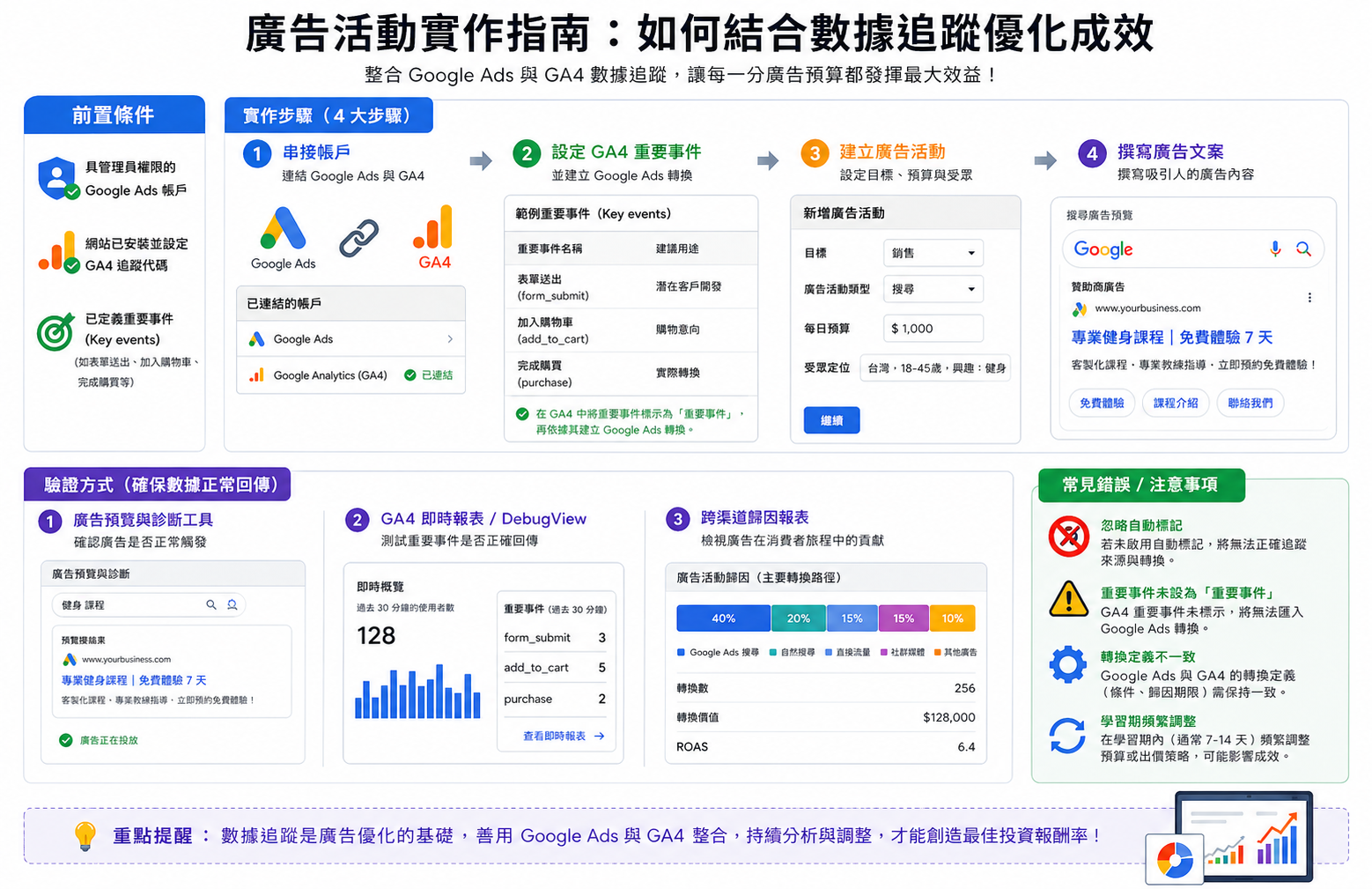Click the green 廣告正在投放 check icon

[65, 740]
